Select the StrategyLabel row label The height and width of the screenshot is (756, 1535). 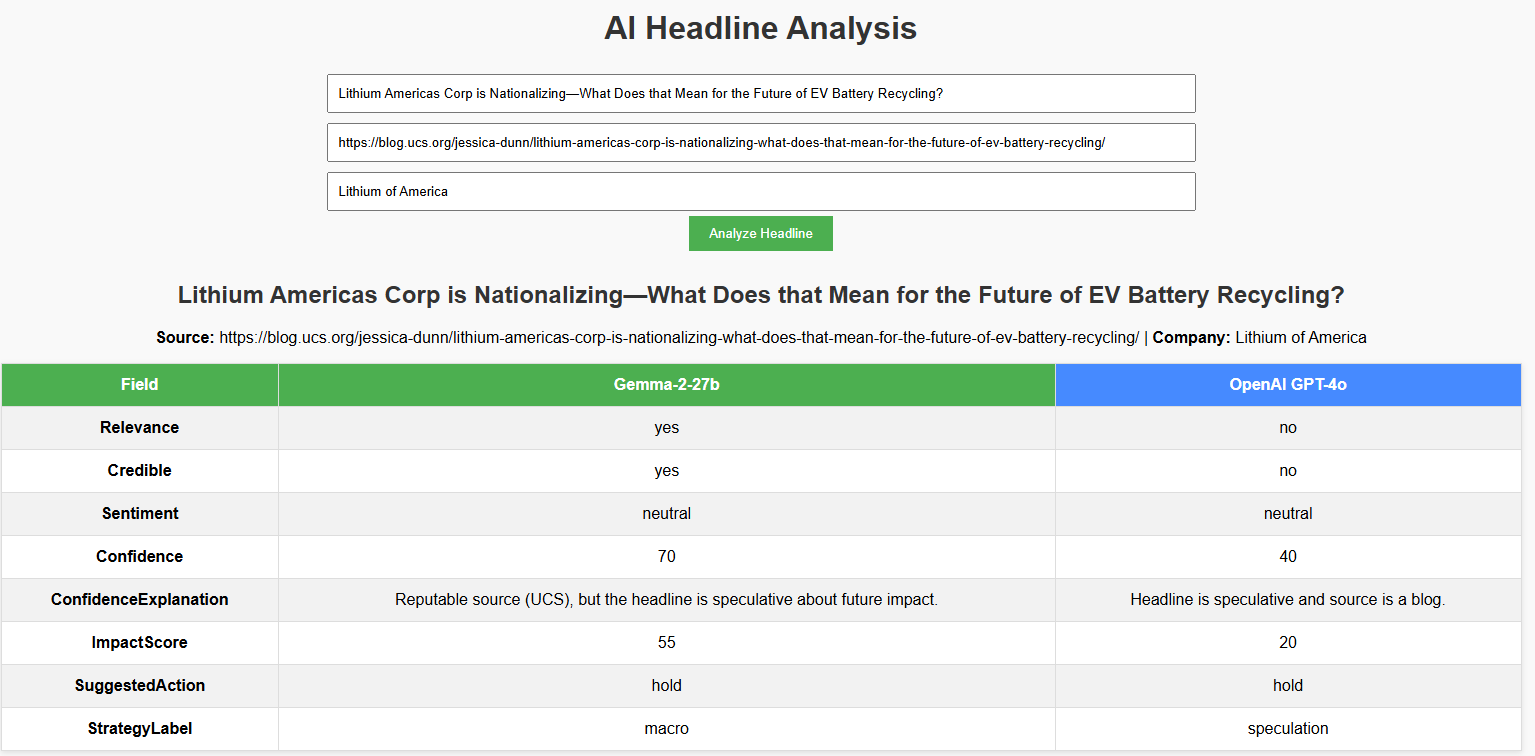click(140, 729)
